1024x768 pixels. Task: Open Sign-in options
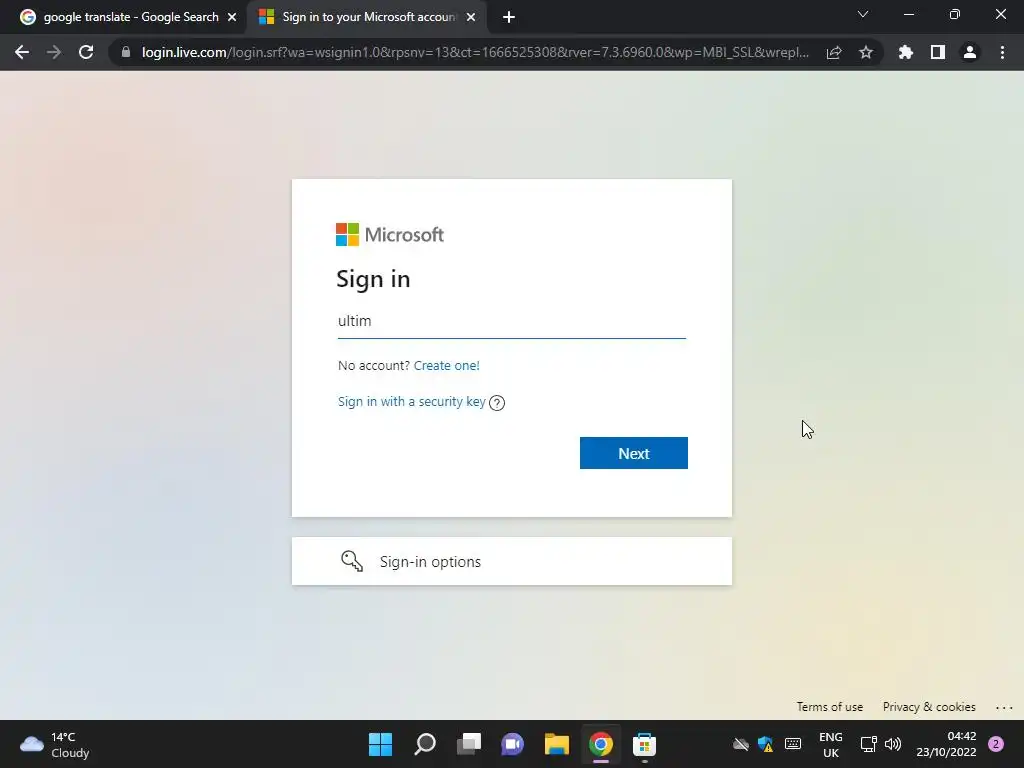pyautogui.click(x=511, y=561)
